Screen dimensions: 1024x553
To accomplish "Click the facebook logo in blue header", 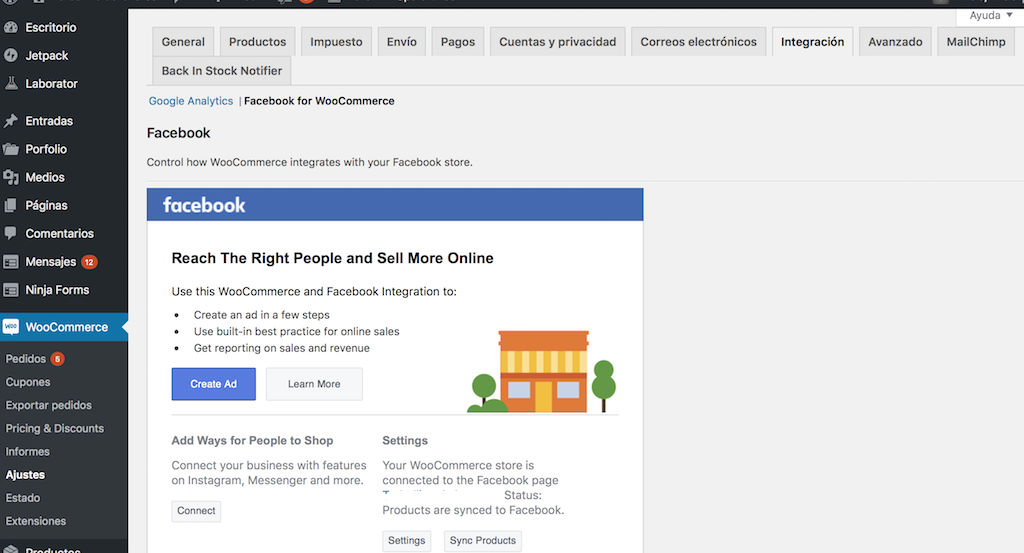I will pyautogui.click(x=204, y=205).
